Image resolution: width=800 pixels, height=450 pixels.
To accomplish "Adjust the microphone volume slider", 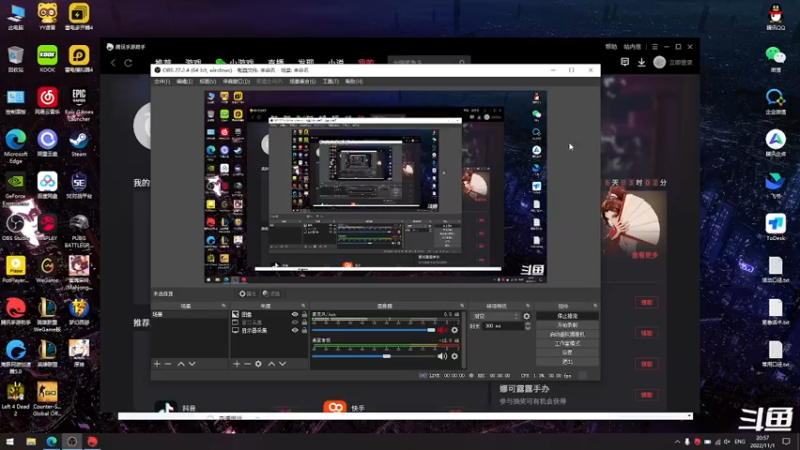I will [373, 330].
